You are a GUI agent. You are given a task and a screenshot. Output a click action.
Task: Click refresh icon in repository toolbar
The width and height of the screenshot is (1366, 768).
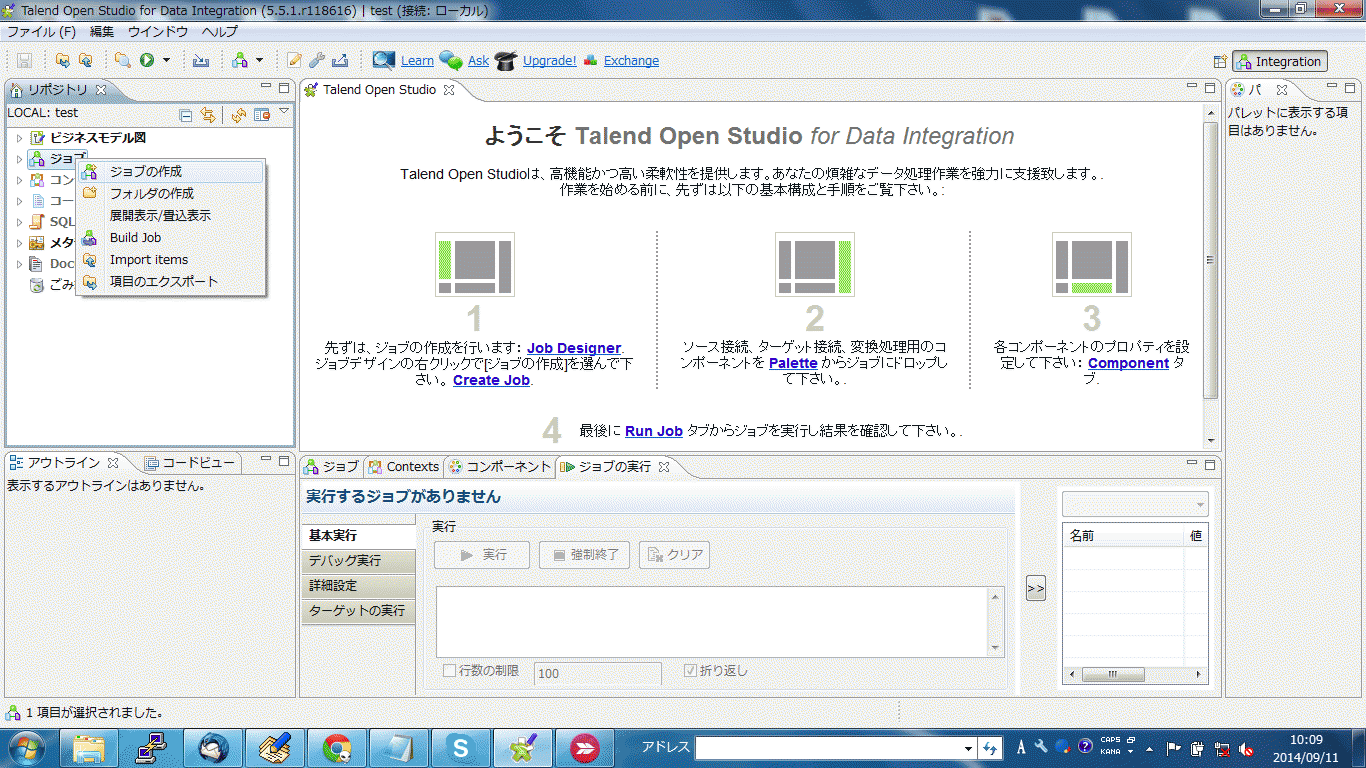click(x=238, y=115)
